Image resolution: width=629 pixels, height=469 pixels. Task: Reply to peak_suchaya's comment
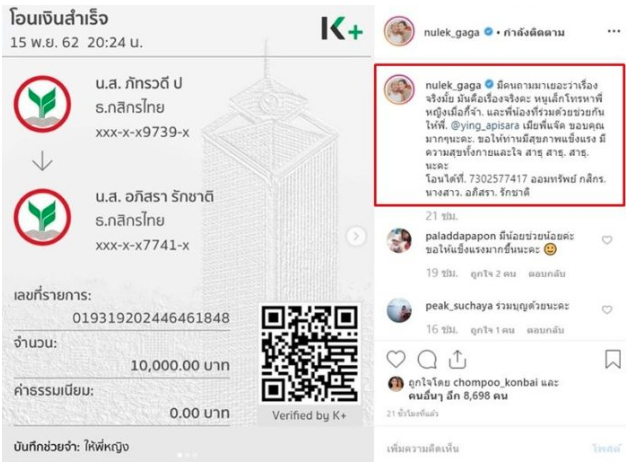545,330
